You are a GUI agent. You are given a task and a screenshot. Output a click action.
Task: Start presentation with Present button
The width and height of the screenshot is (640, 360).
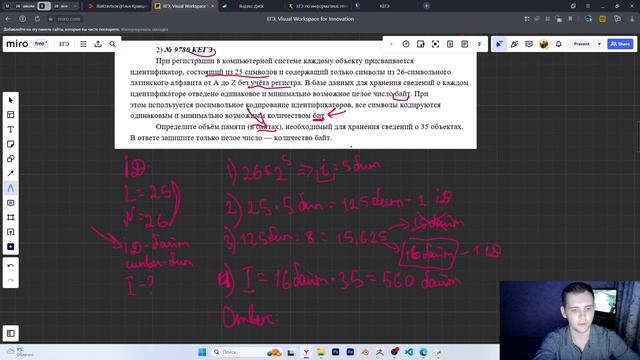click(582, 44)
